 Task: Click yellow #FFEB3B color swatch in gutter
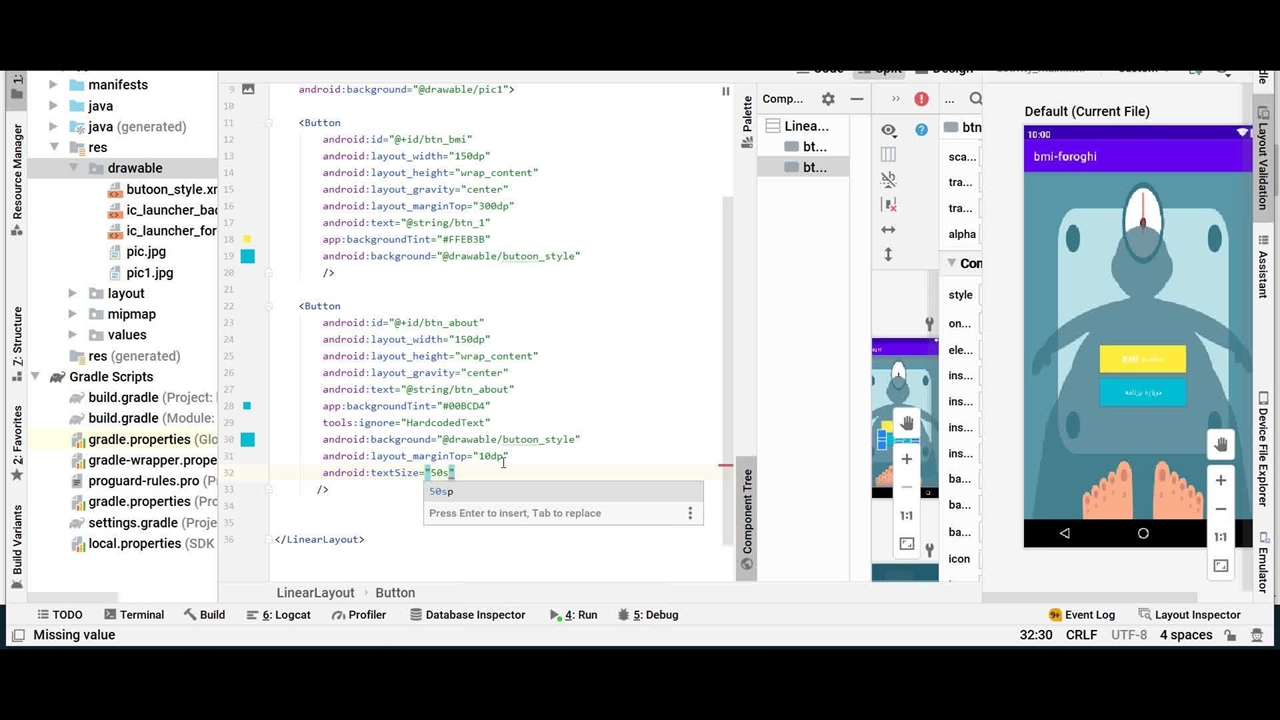247,239
